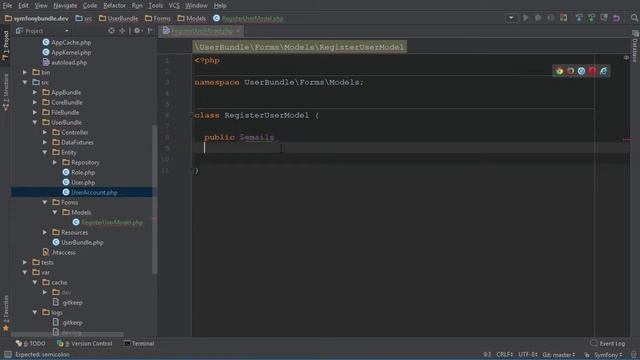Screen dimensions: 640x360
Task: Collapse the Entity folder
Action: pos(45,152)
